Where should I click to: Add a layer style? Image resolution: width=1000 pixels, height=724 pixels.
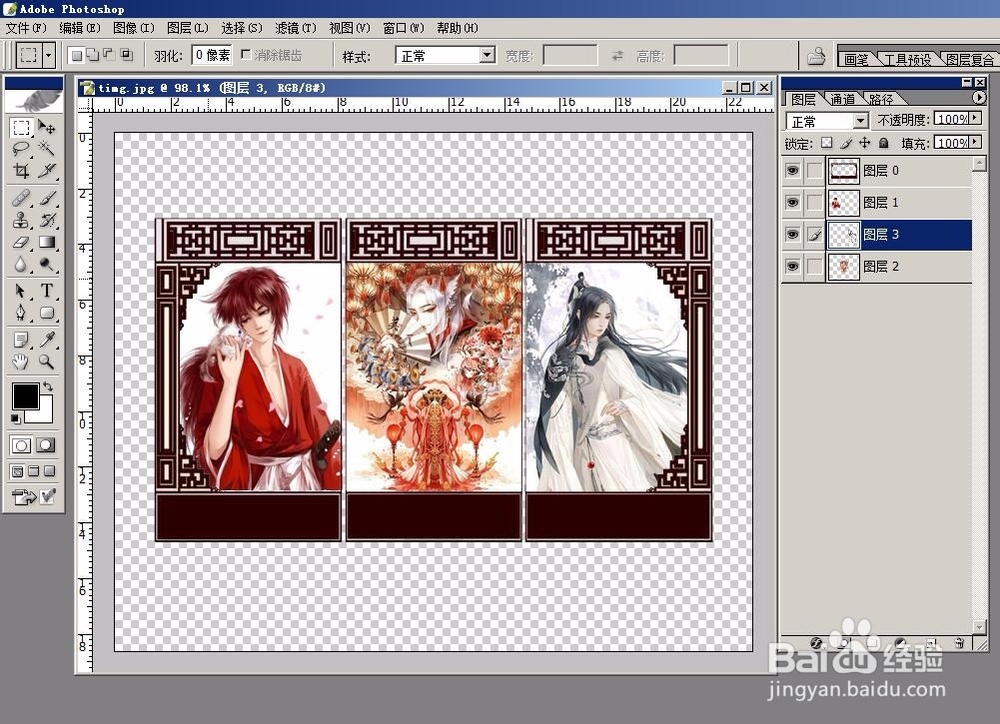816,643
